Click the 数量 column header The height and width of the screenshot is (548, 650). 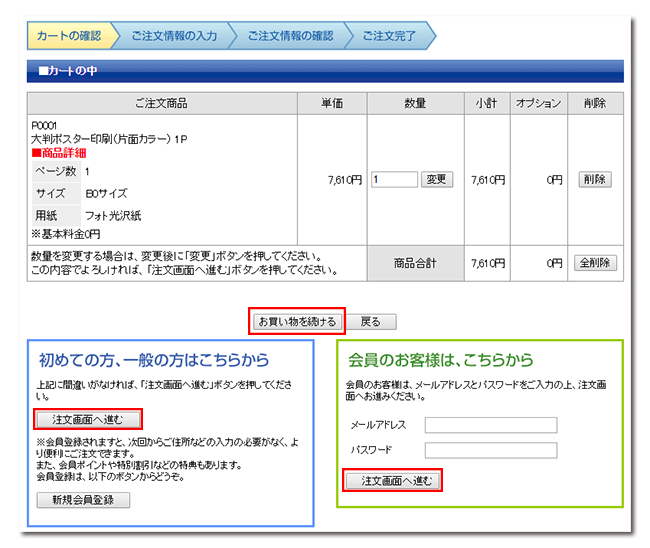click(x=415, y=103)
